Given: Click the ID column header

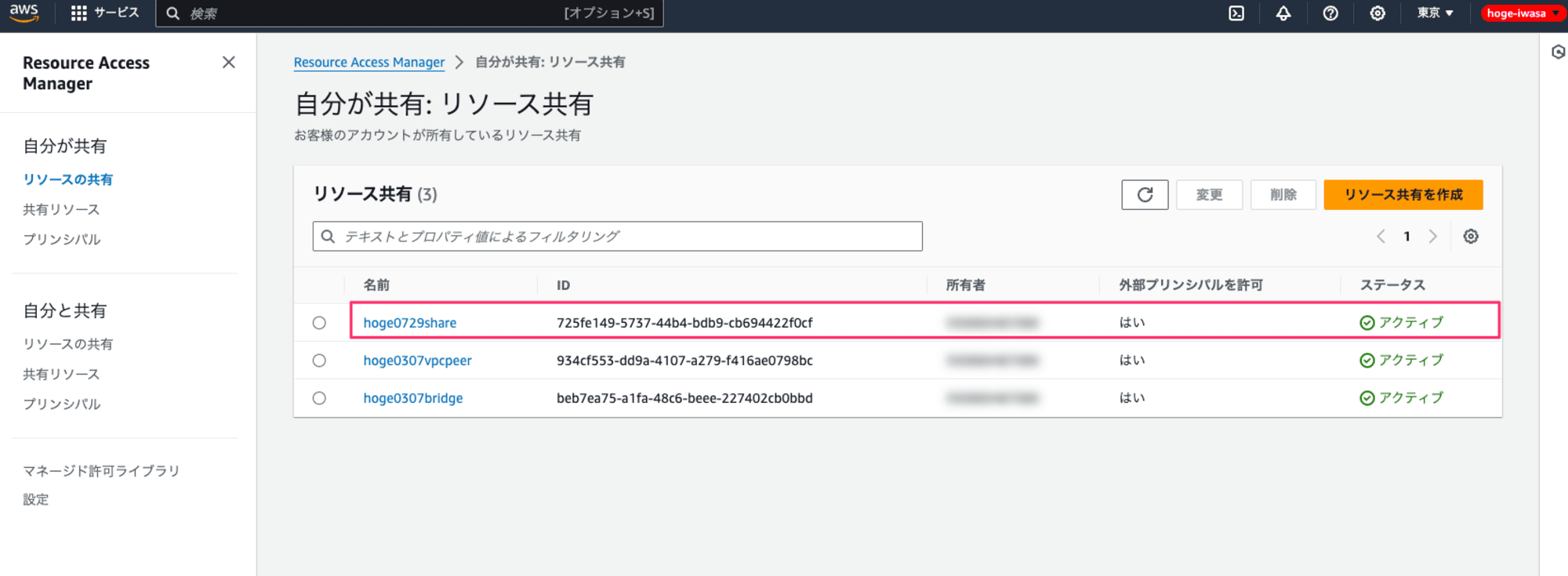Looking at the screenshot, I should click(x=563, y=284).
